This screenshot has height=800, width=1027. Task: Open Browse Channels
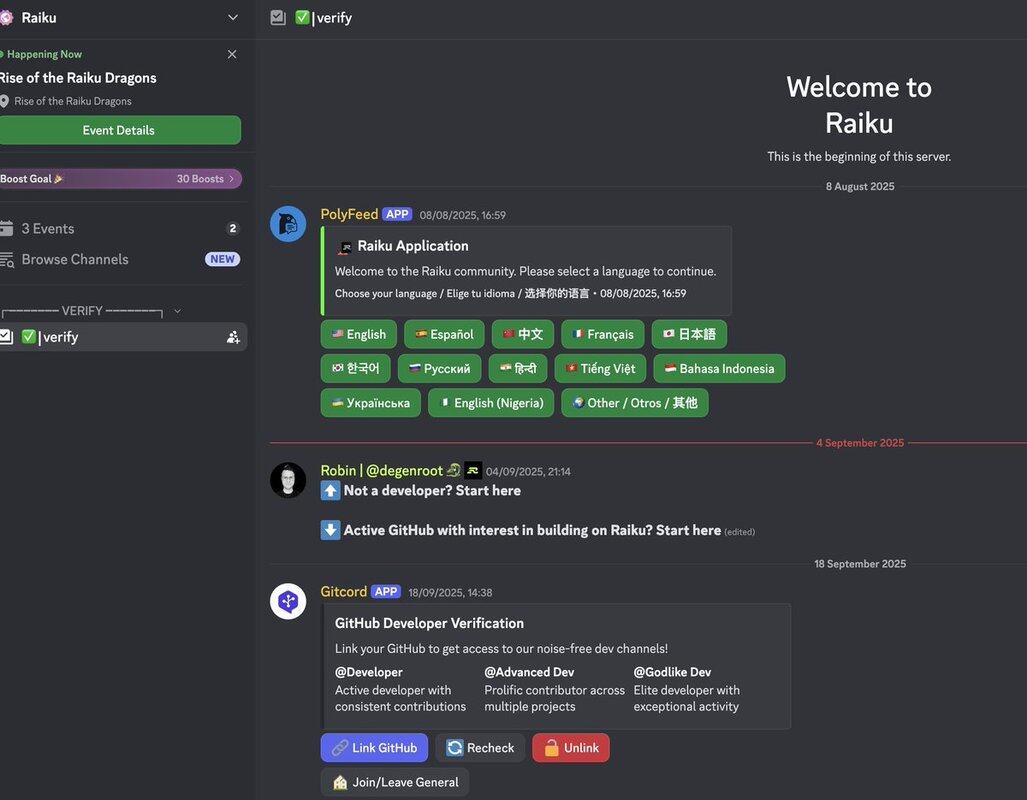pos(75,259)
